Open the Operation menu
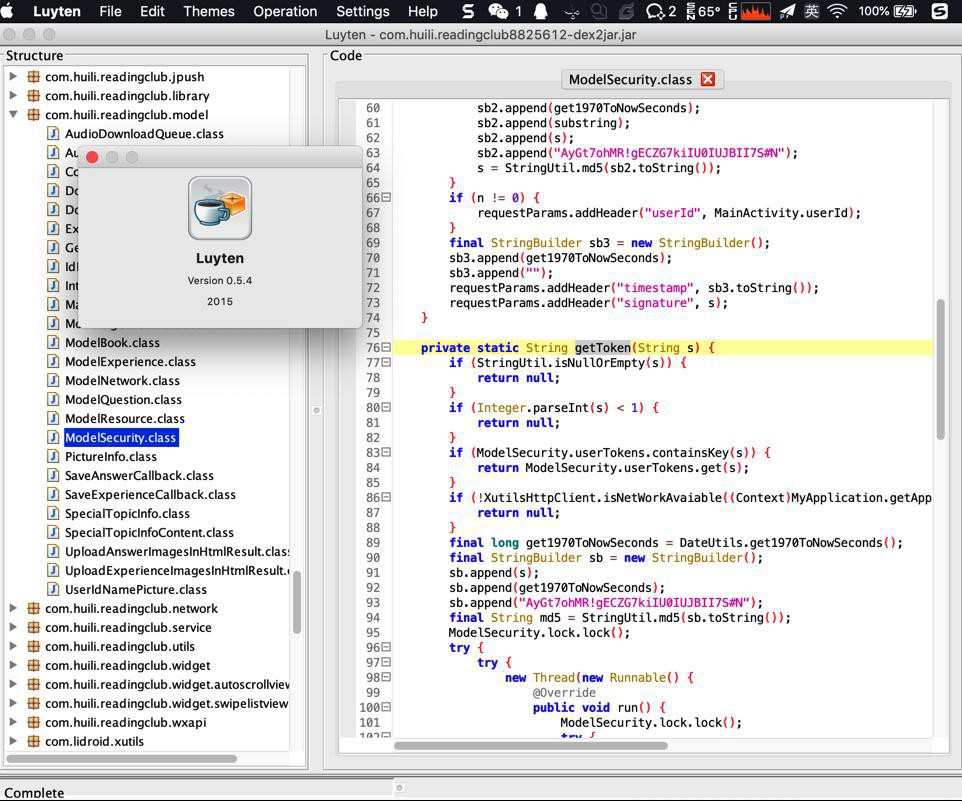962x801 pixels. coord(285,11)
